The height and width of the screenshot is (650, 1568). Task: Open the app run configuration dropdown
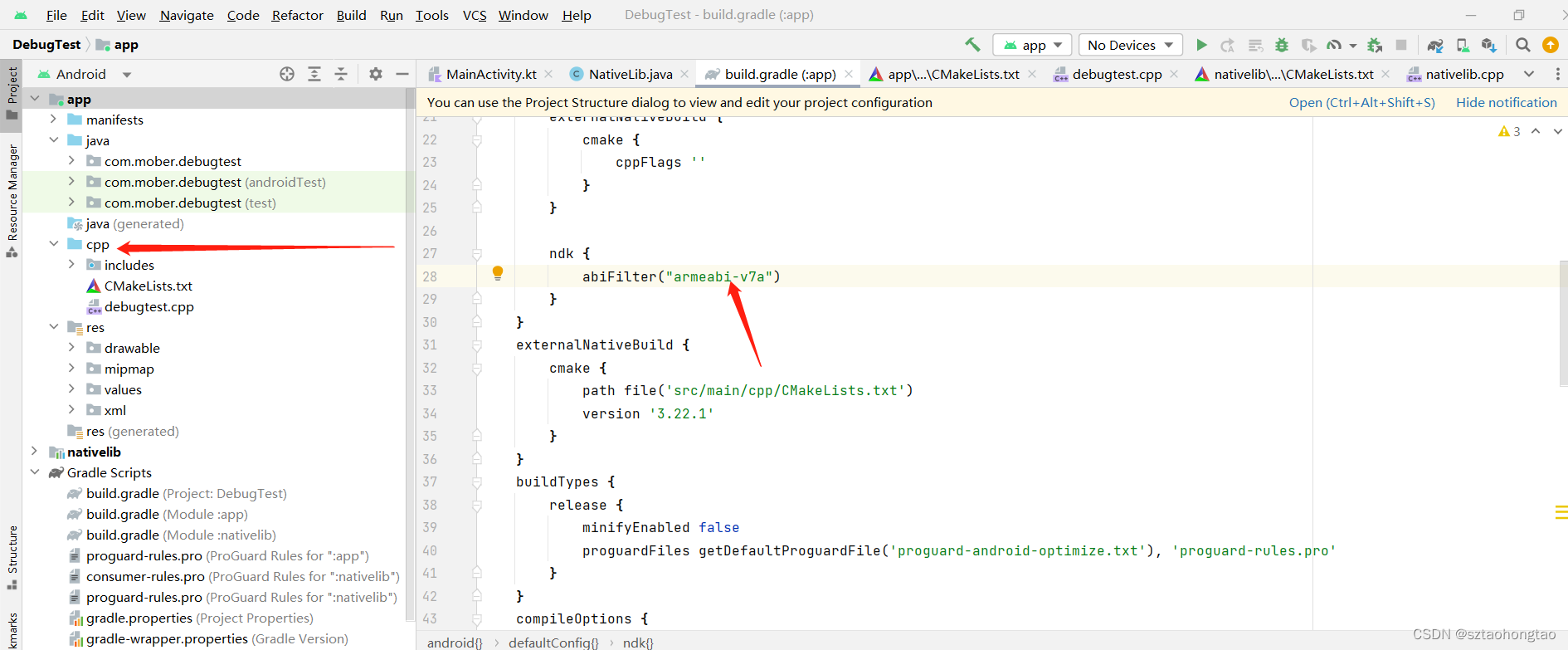click(x=1033, y=45)
